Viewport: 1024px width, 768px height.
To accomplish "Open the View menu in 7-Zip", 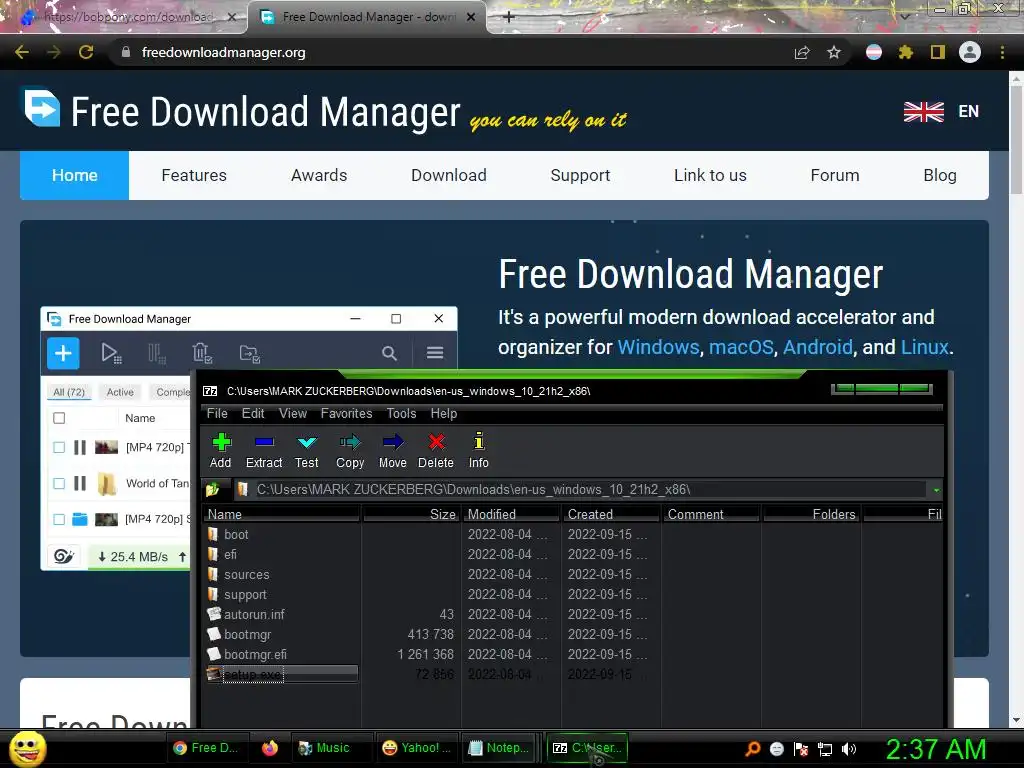I will [293, 413].
